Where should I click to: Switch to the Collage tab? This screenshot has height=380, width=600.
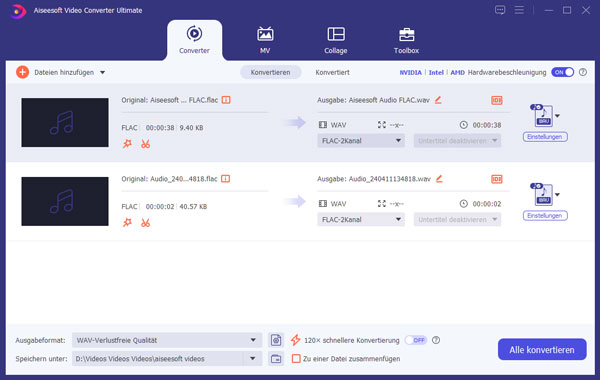(x=336, y=40)
